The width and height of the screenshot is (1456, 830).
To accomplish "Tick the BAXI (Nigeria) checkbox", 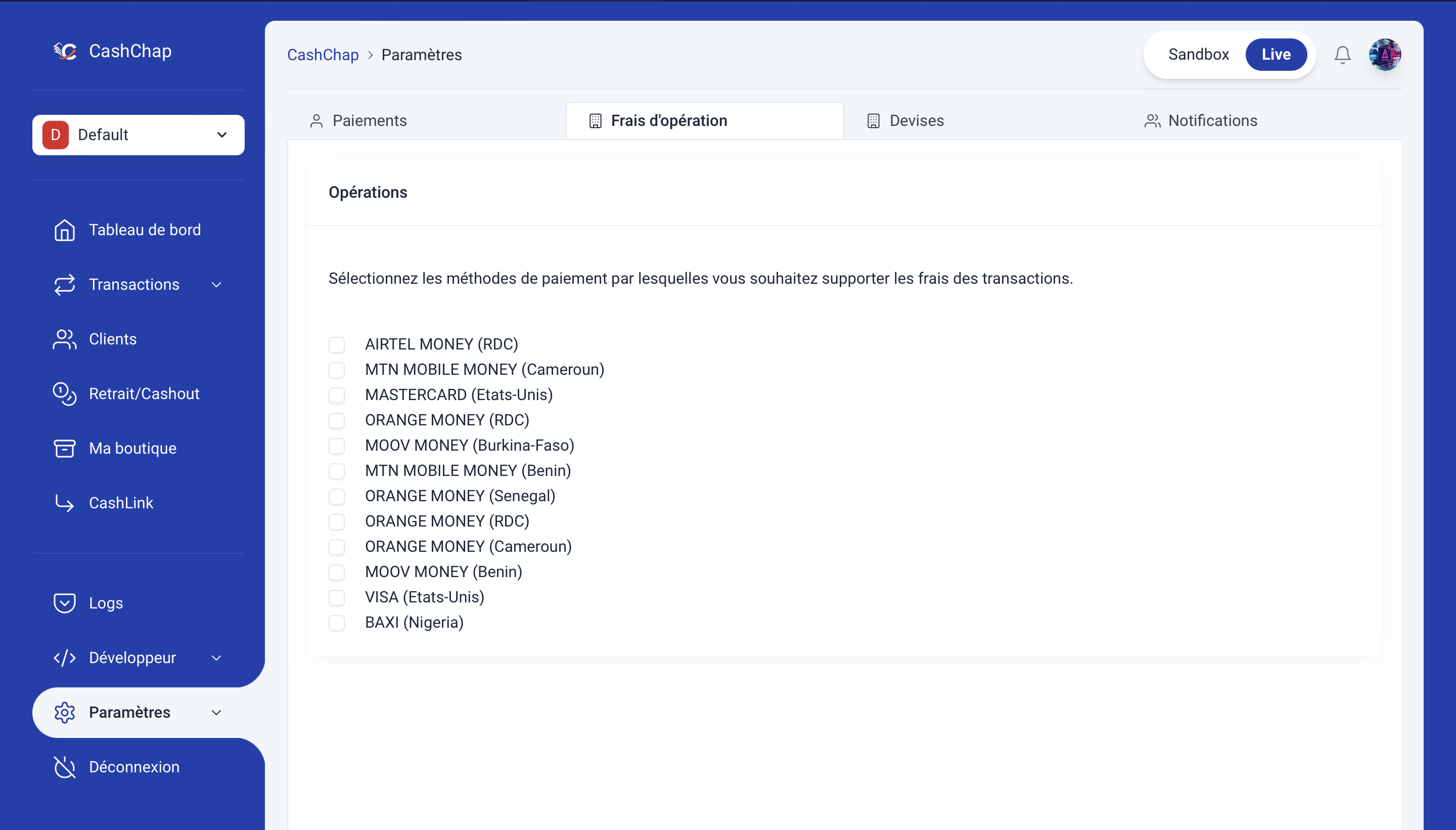I will coord(337,623).
